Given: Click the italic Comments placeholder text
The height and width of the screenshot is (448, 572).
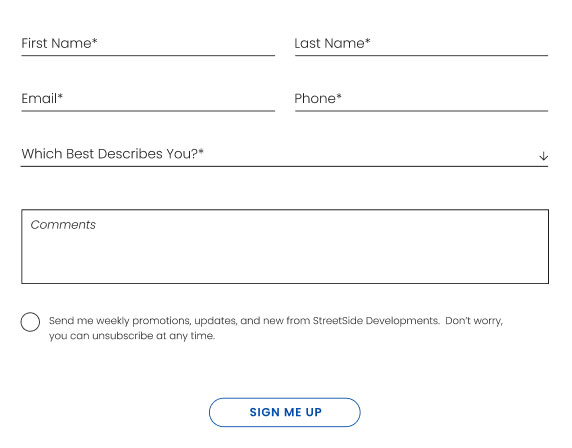Looking at the screenshot, I should pos(63,224).
